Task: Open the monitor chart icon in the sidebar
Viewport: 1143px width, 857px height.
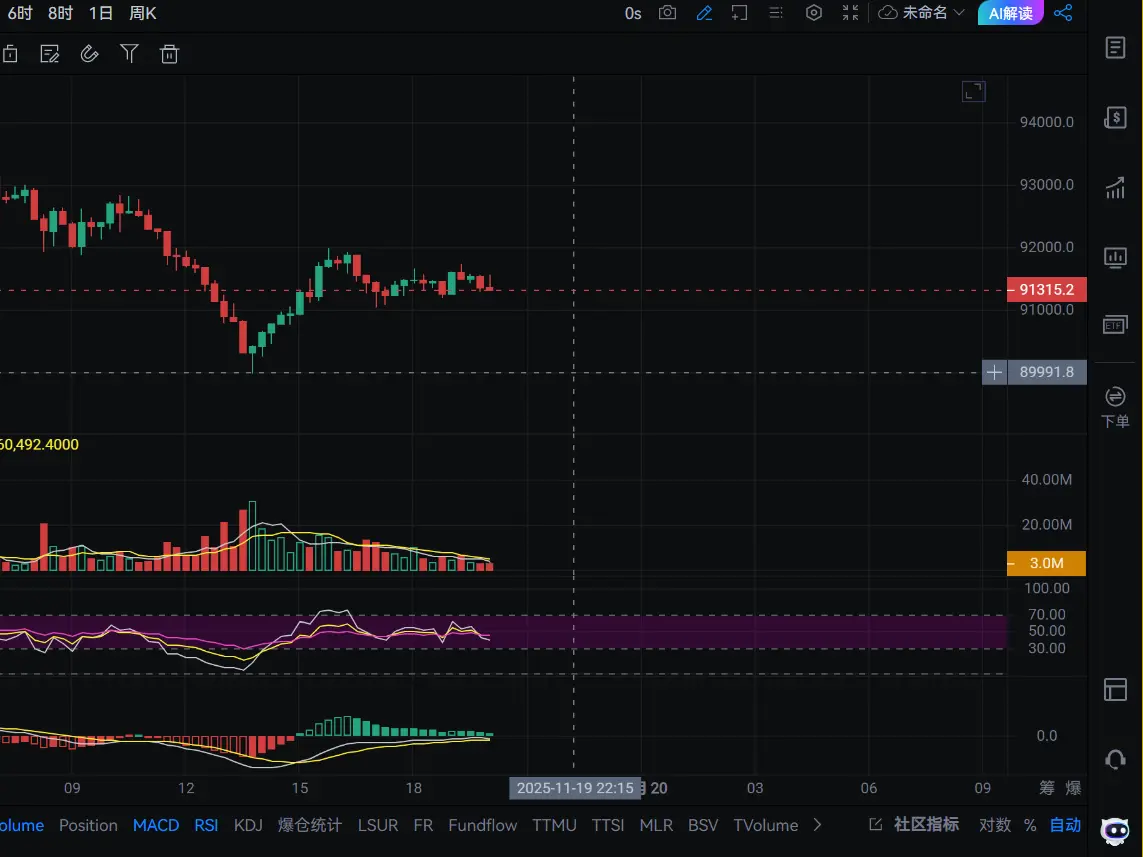Action: [1115, 258]
